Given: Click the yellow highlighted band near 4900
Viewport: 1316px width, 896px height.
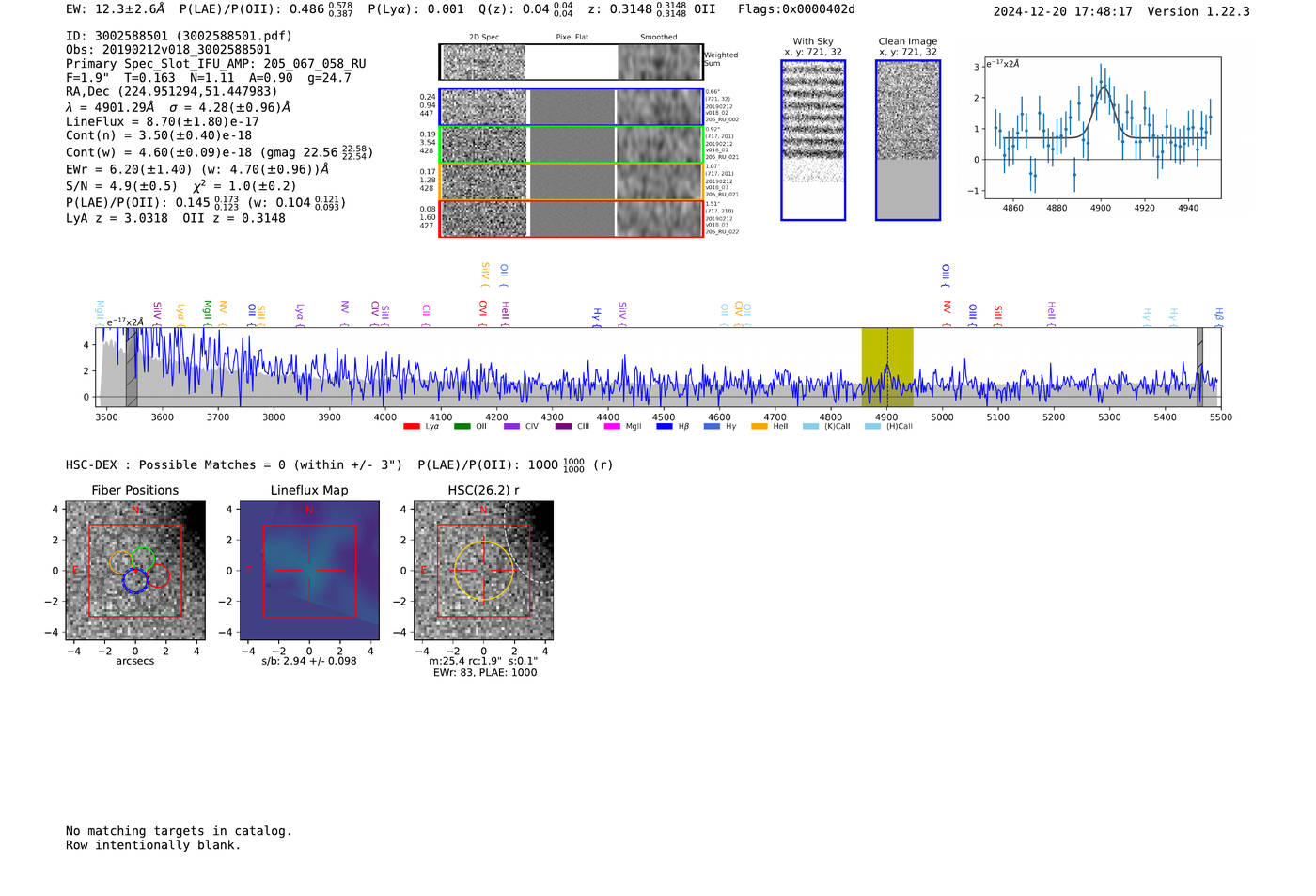Looking at the screenshot, I should [x=887, y=368].
